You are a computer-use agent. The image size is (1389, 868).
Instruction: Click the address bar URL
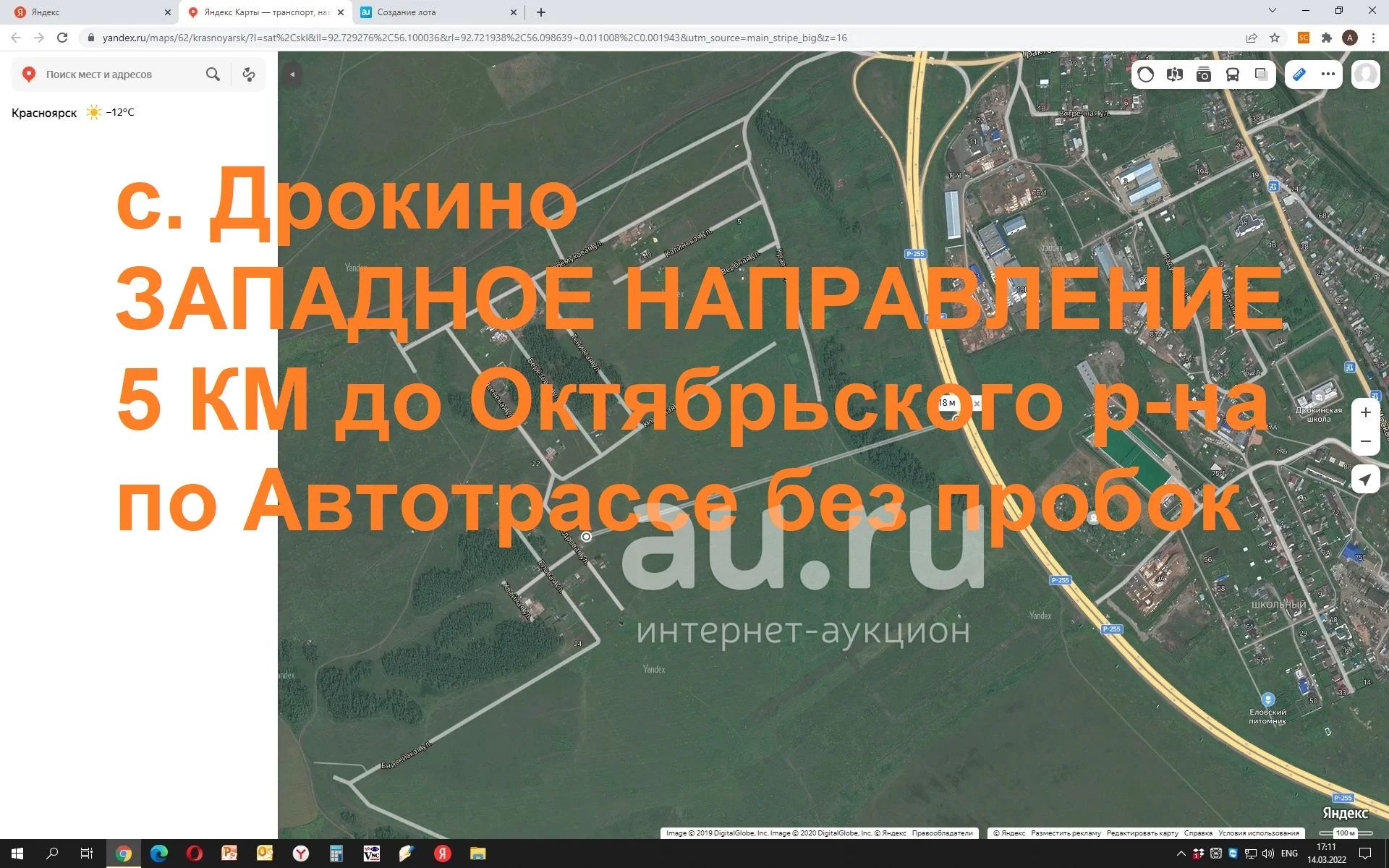(x=475, y=38)
